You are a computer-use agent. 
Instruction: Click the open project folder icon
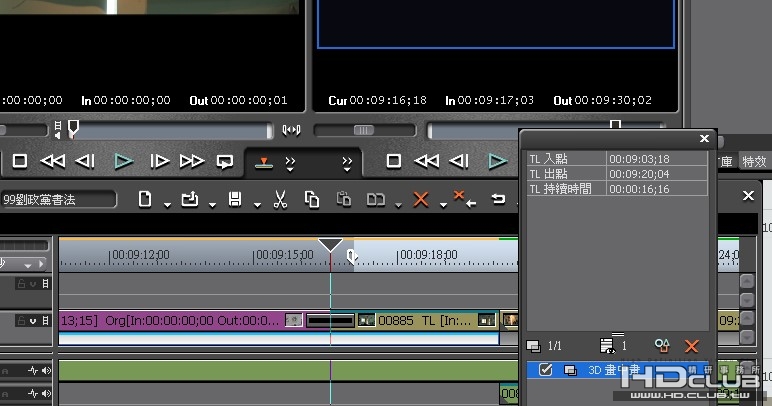(190, 199)
